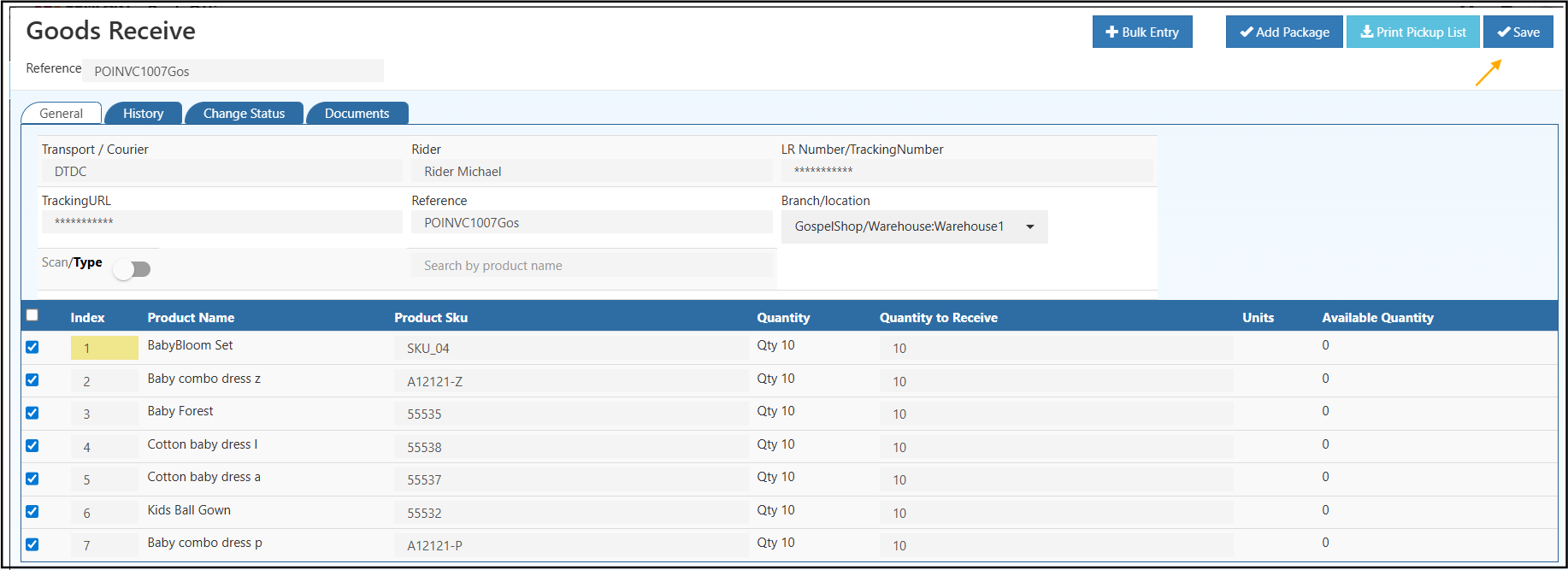Click the Rider field showing Rider Michael

click(592, 172)
